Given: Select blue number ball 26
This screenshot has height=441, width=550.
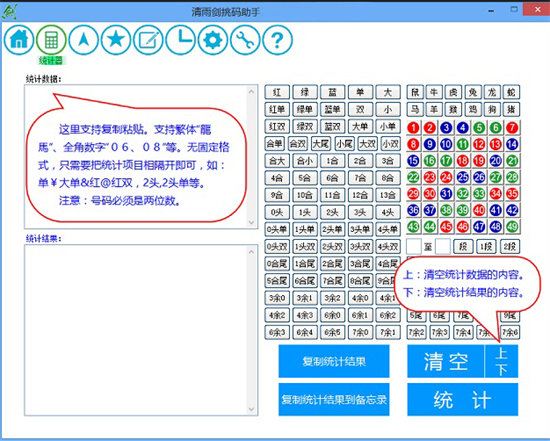Looking at the screenshot, I should [x=479, y=177].
